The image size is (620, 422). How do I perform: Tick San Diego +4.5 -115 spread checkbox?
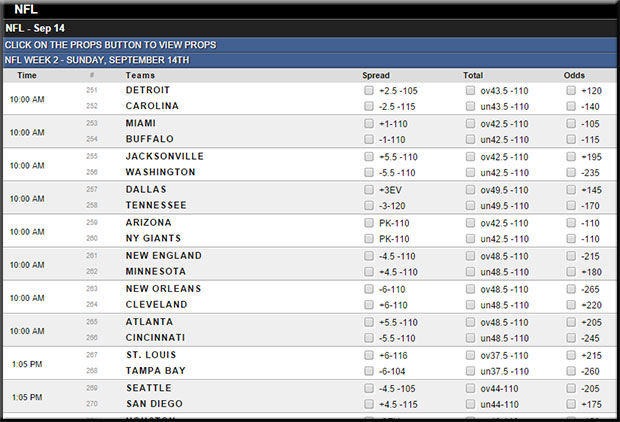[x=369, y=405]
